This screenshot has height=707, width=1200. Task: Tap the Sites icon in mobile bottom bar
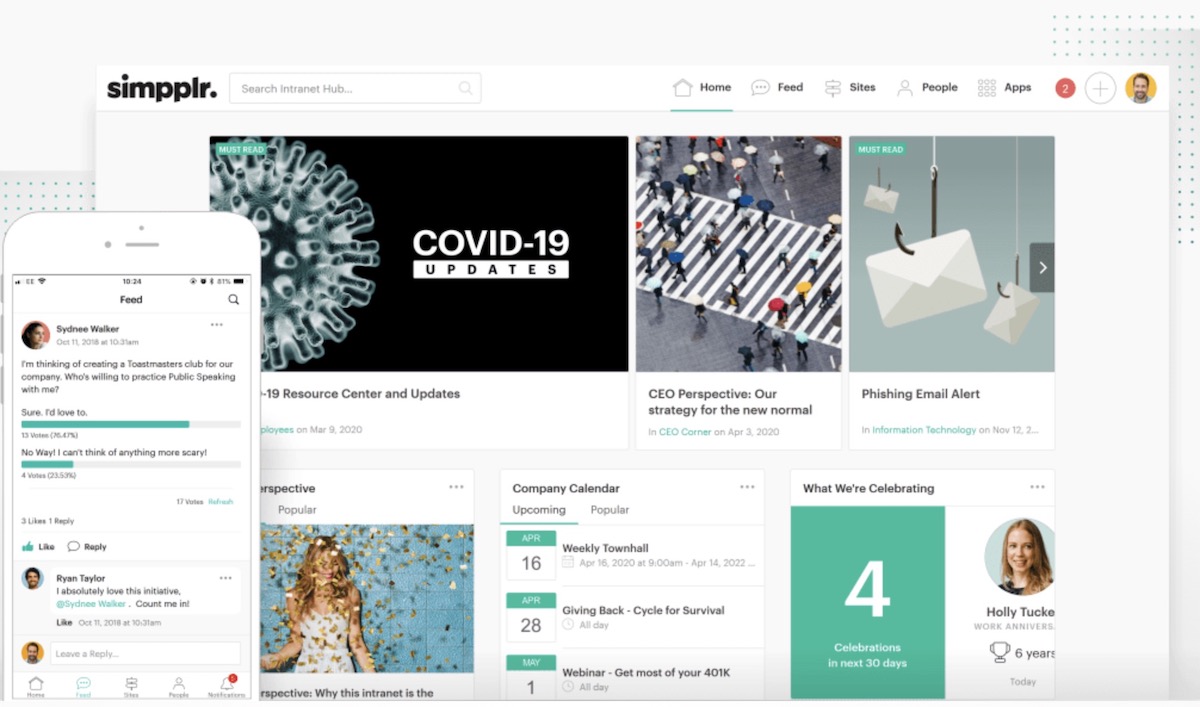(131, 686)
